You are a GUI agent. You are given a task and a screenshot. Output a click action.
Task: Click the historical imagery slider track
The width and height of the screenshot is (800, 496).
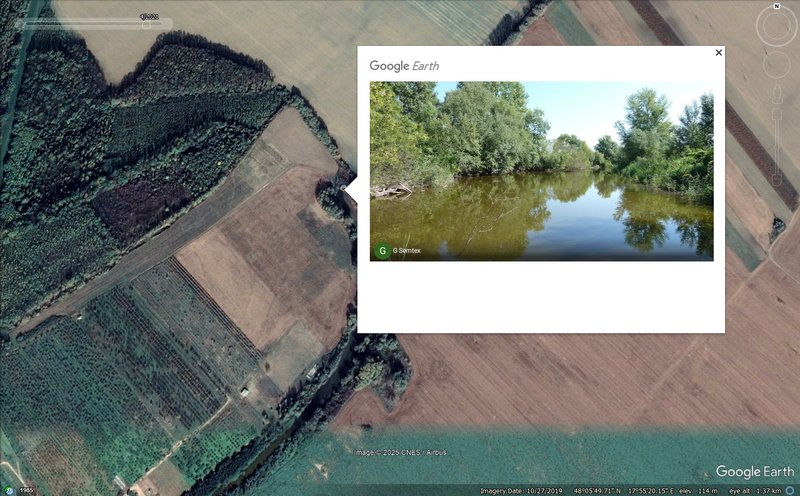click(x=93, y=23)
